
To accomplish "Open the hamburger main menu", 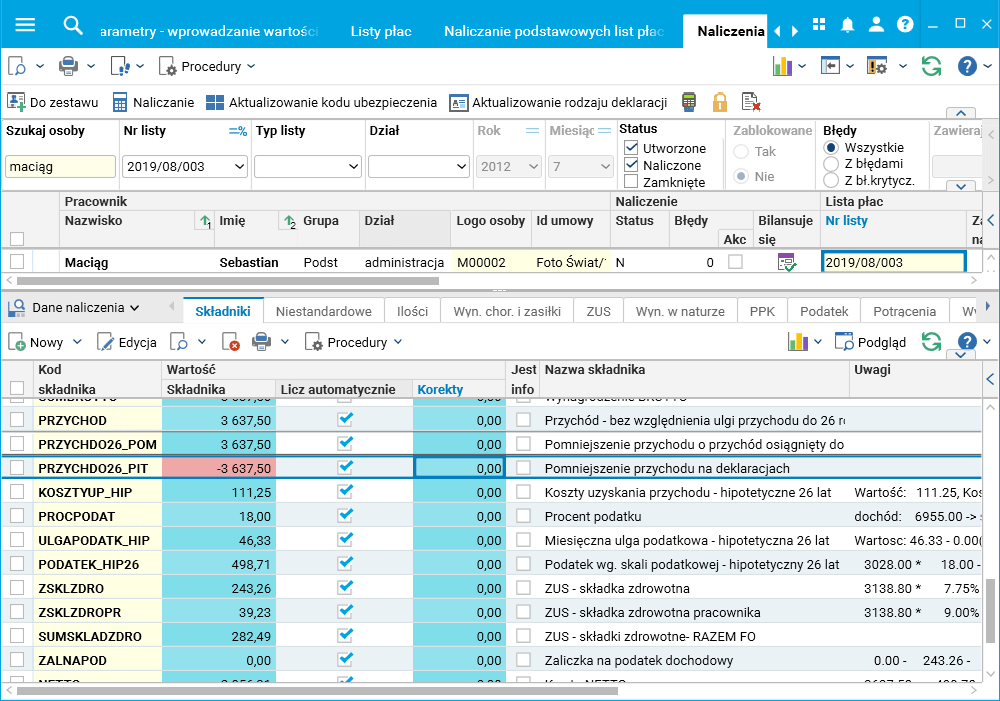I will [x=25, y=25].
